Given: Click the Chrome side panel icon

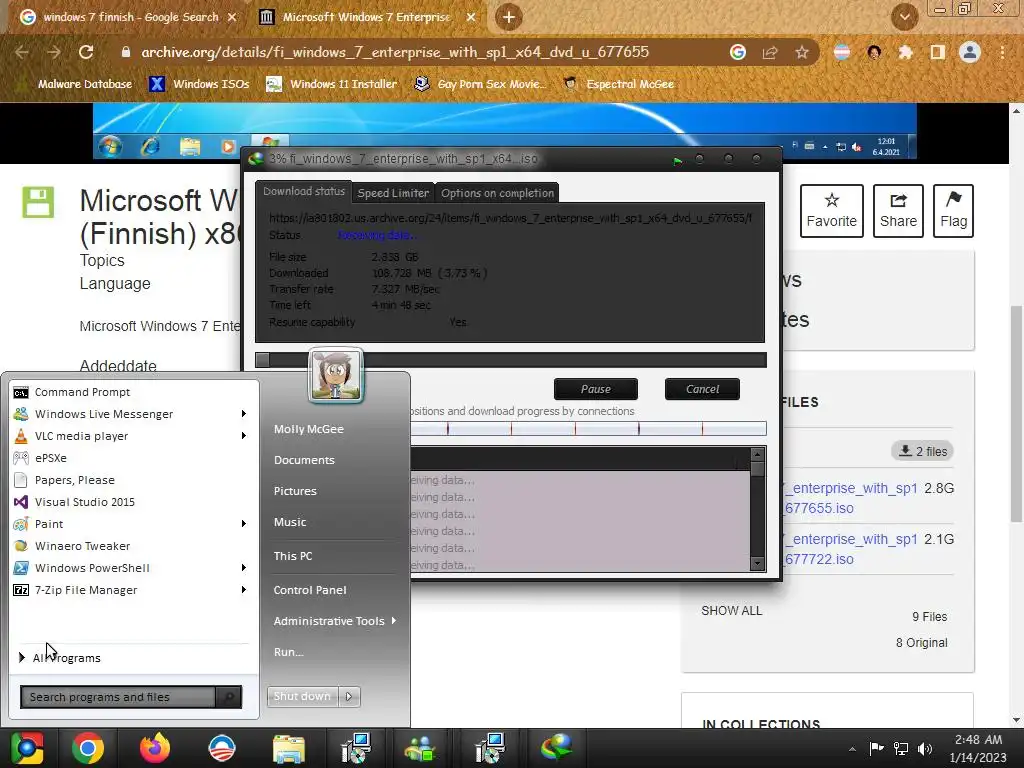Looking at the screenshot, I should (937, 52).
